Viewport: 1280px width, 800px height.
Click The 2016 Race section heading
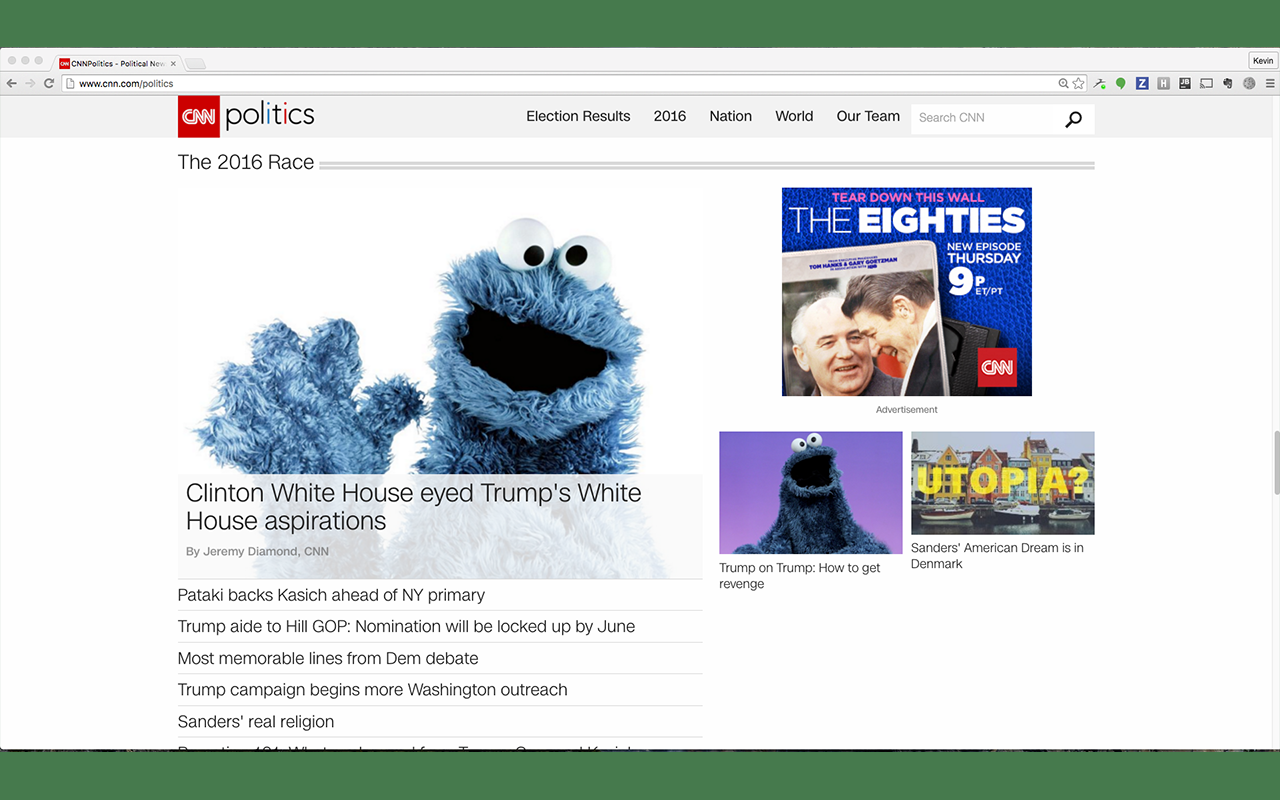click(246, 162)
